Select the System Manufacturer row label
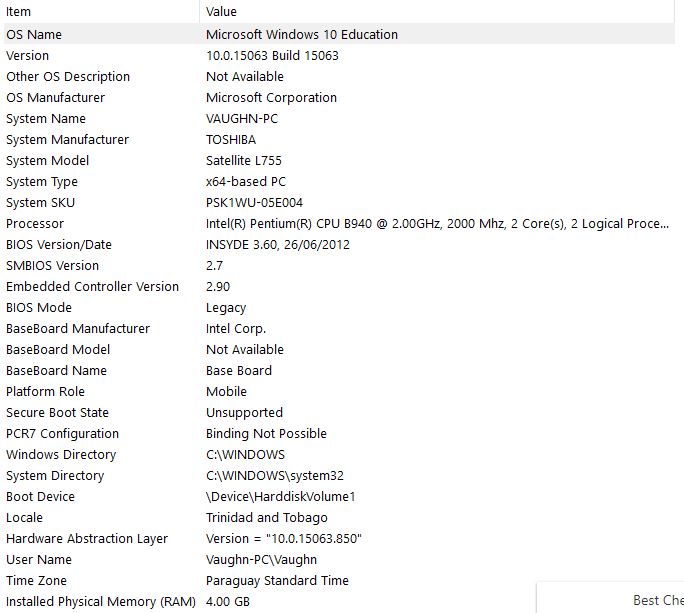The width and height of the screenshot is (684, 613). (x=68, y=140)
